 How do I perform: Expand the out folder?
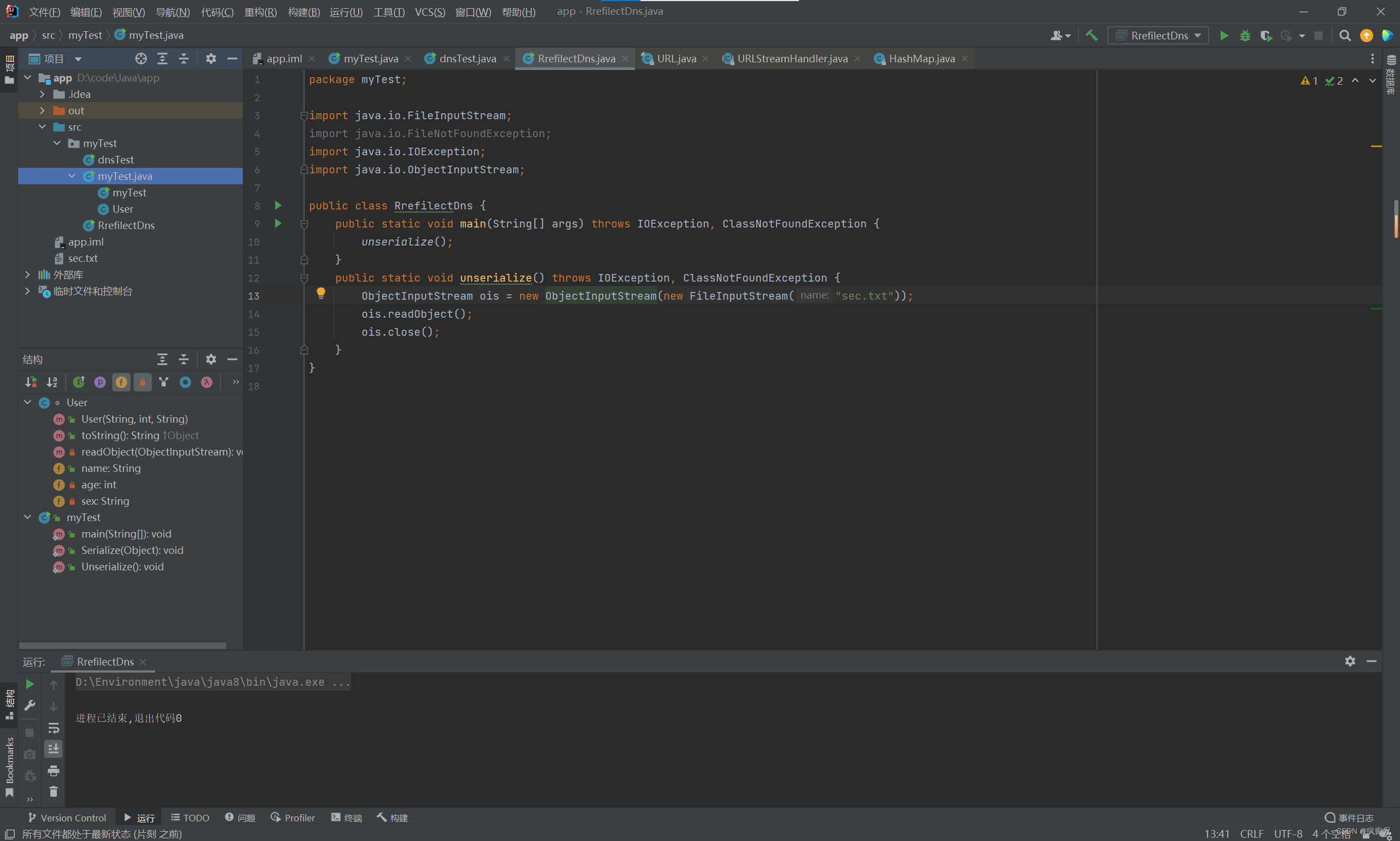[42, 110]
